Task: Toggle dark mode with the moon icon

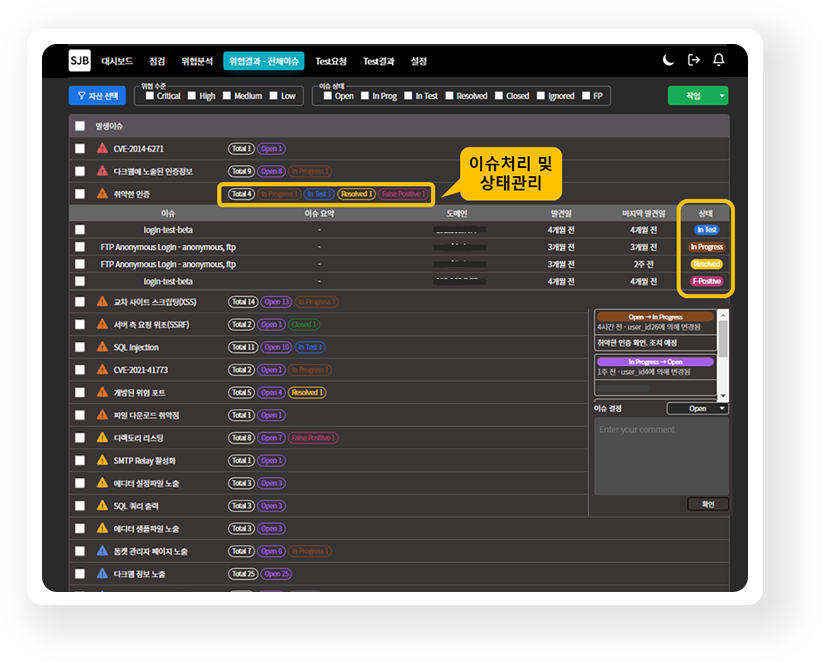Action: click(x=669, y=61)
